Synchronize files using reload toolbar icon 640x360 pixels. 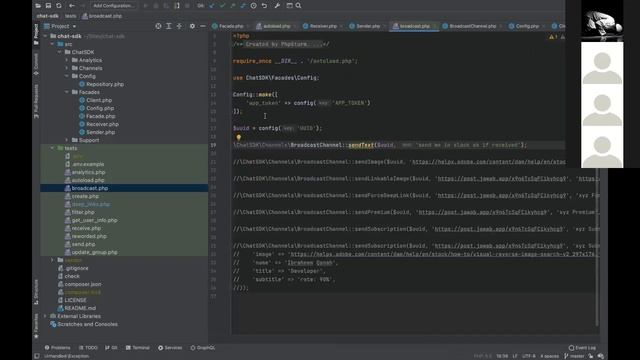[59, 6]
